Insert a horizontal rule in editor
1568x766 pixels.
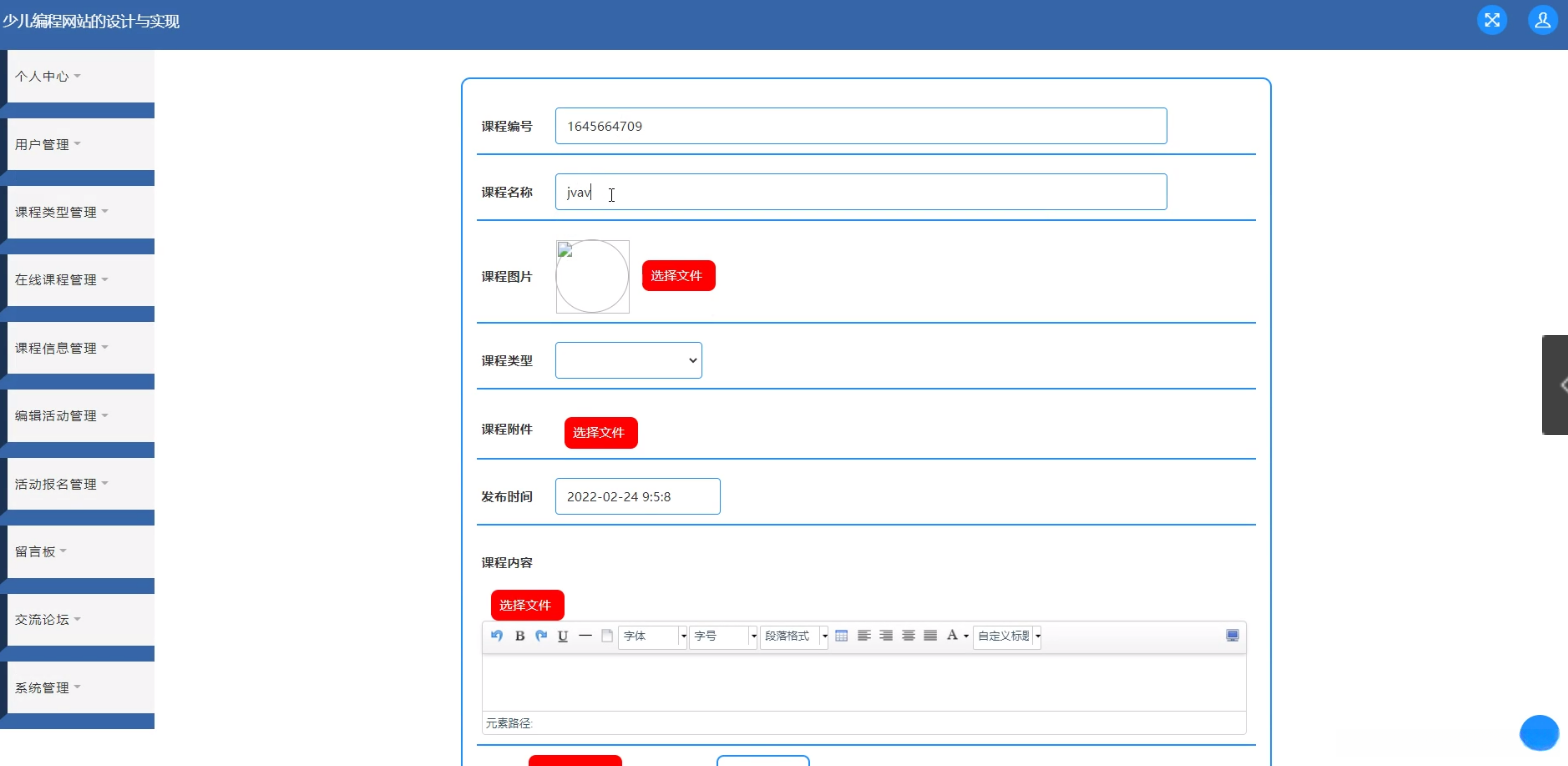585,636
